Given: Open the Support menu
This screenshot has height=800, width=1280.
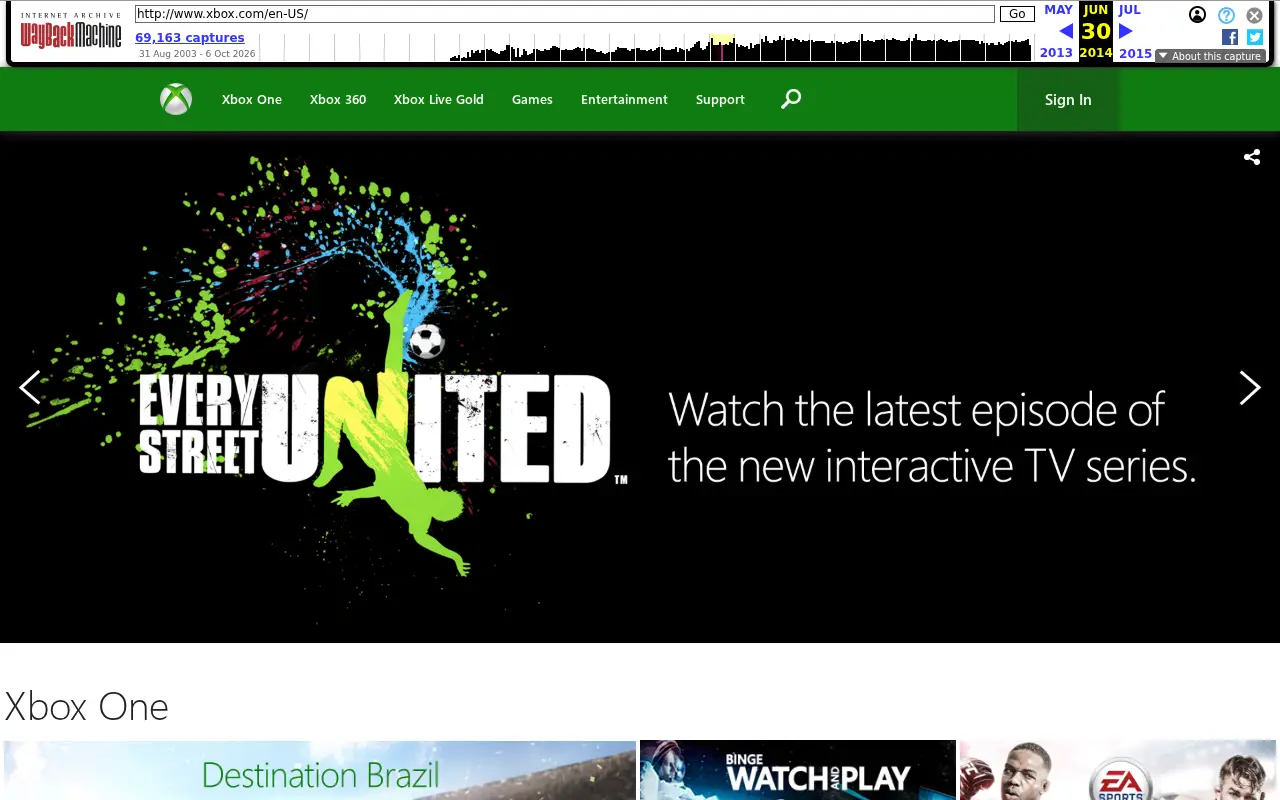Looking at the screenshot, I should click(720, 99).
